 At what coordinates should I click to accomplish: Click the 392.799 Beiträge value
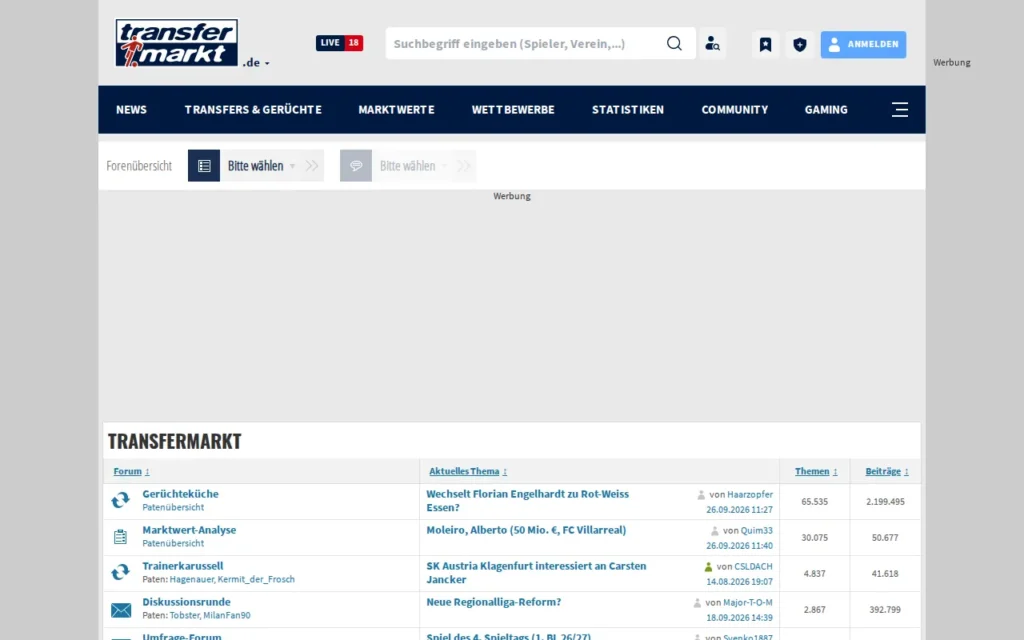pos(885,609)
